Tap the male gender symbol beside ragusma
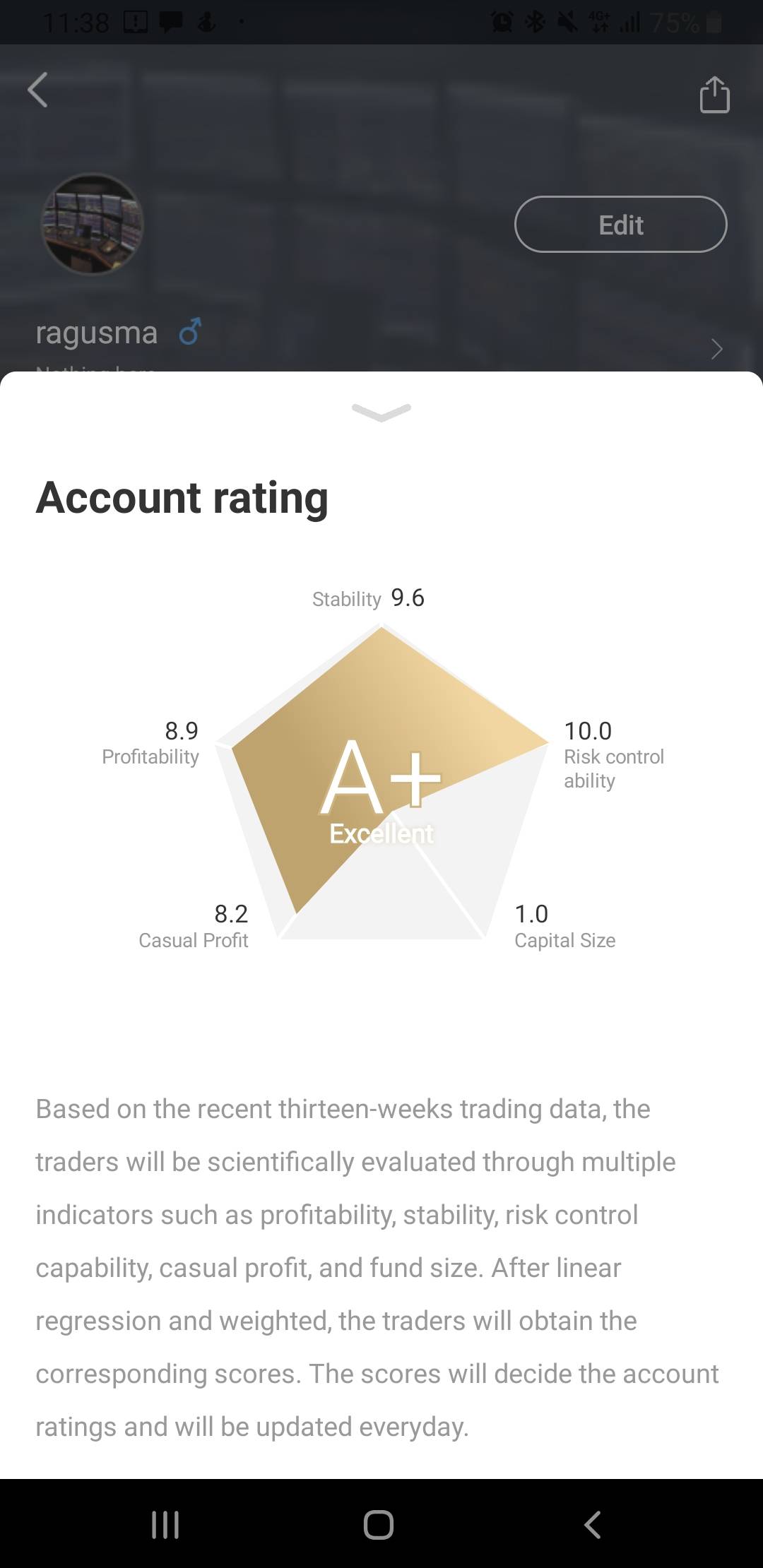The height and width of the screenshot is (1568, 763). (x=190, y=331)
